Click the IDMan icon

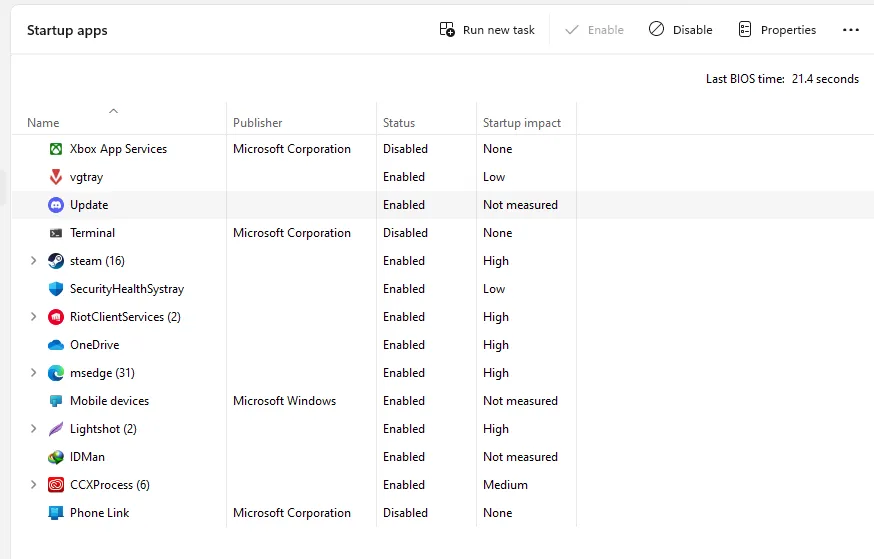pos(56,457)
